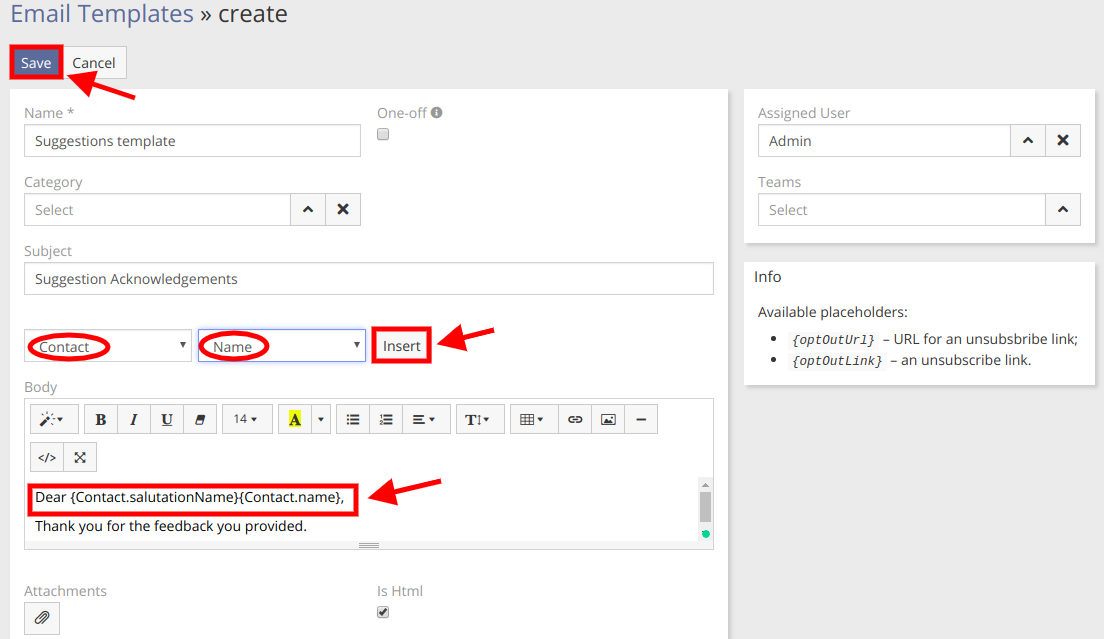Viewport: 1104px width, 639px height.
Task: Grab the editor resize handle bar
Action: pos(369,545)
